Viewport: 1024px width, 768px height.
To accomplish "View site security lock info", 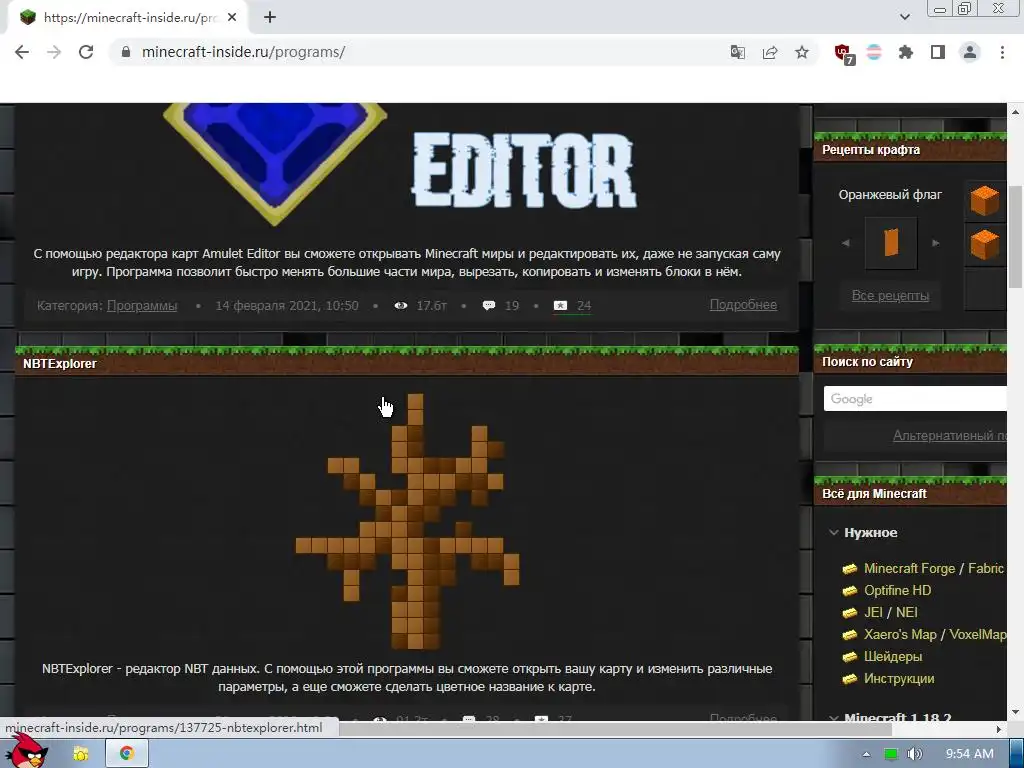I will click(126, 52).
